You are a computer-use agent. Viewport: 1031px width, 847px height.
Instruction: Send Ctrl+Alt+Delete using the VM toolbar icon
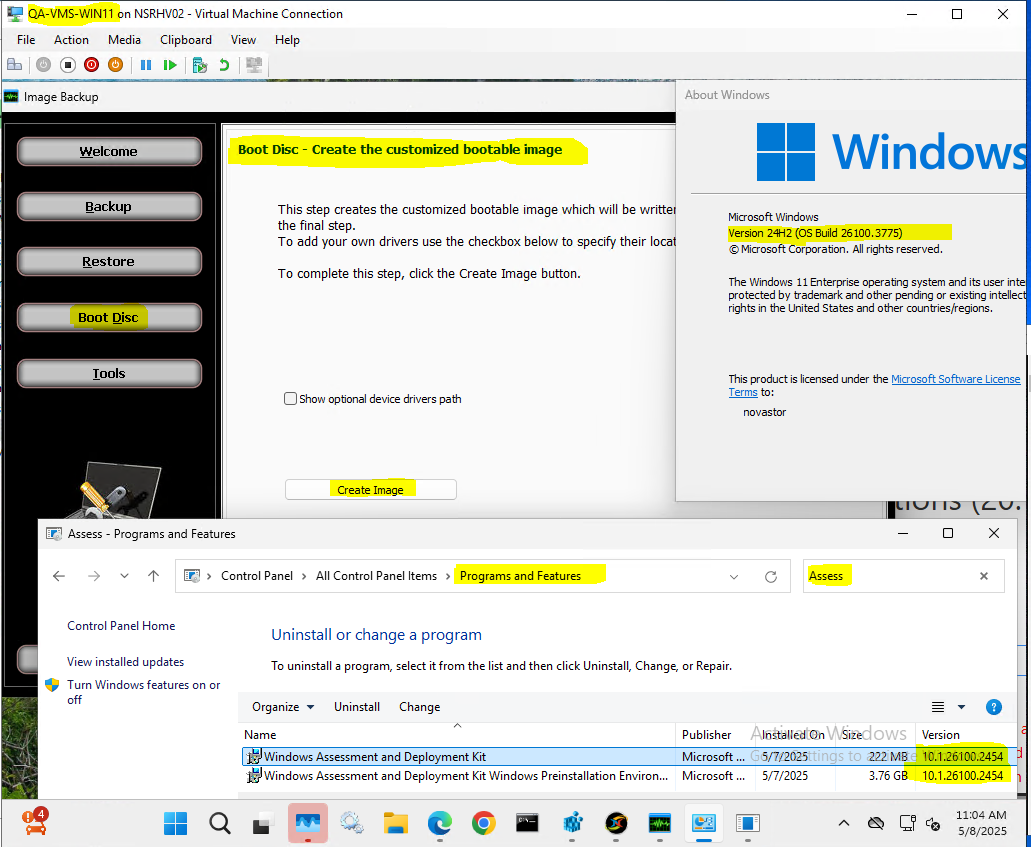point(14,64)
